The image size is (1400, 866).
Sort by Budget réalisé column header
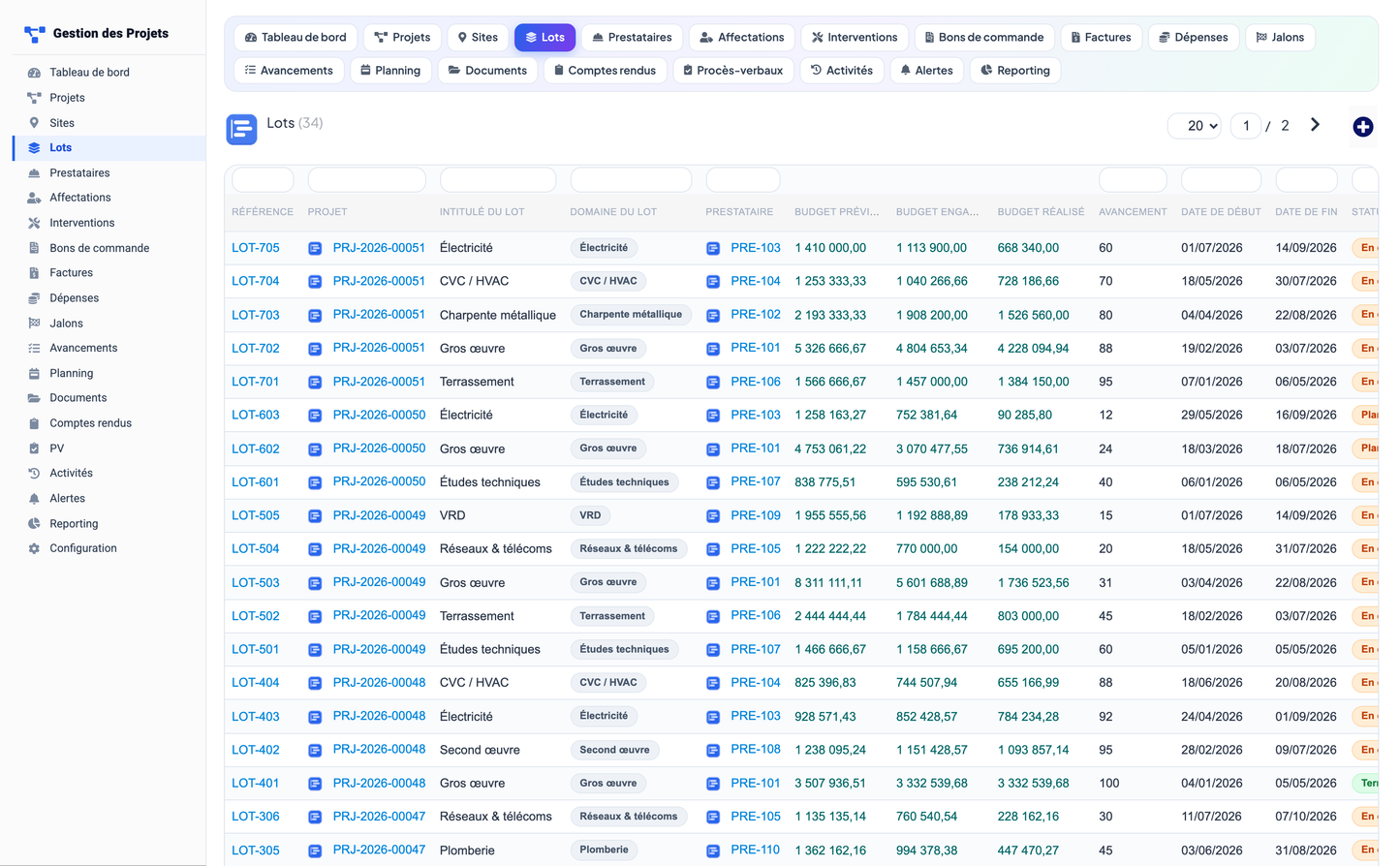tap(1041, 212)
